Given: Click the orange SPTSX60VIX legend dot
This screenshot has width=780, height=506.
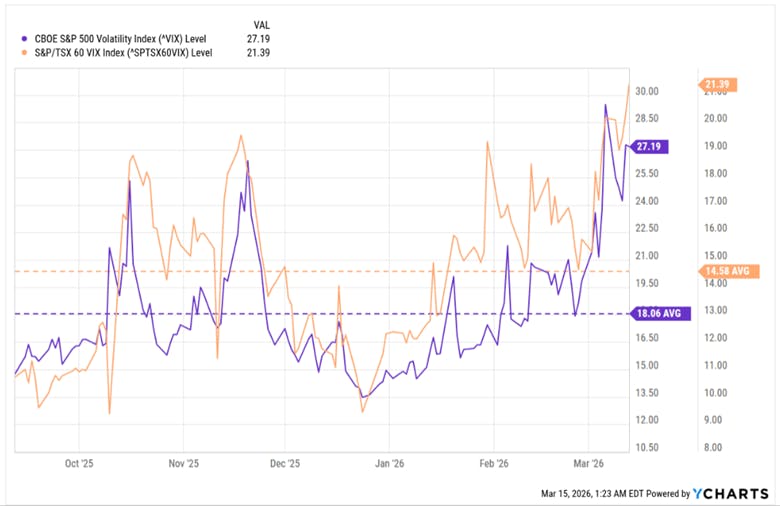Looking at the screenshot, I should pyautogui.click(x=24, y=53).
